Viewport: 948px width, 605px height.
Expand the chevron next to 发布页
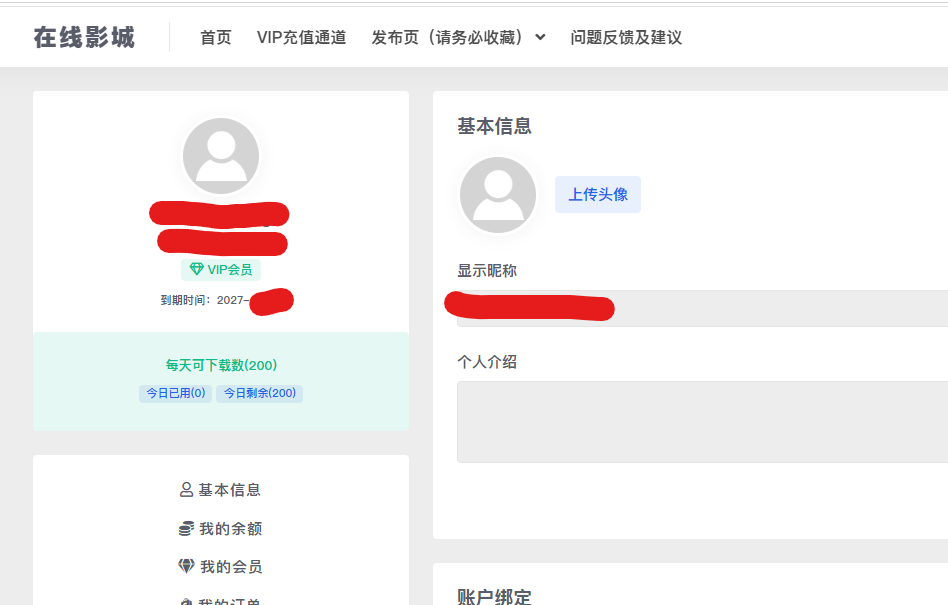[x=541, y=37]
